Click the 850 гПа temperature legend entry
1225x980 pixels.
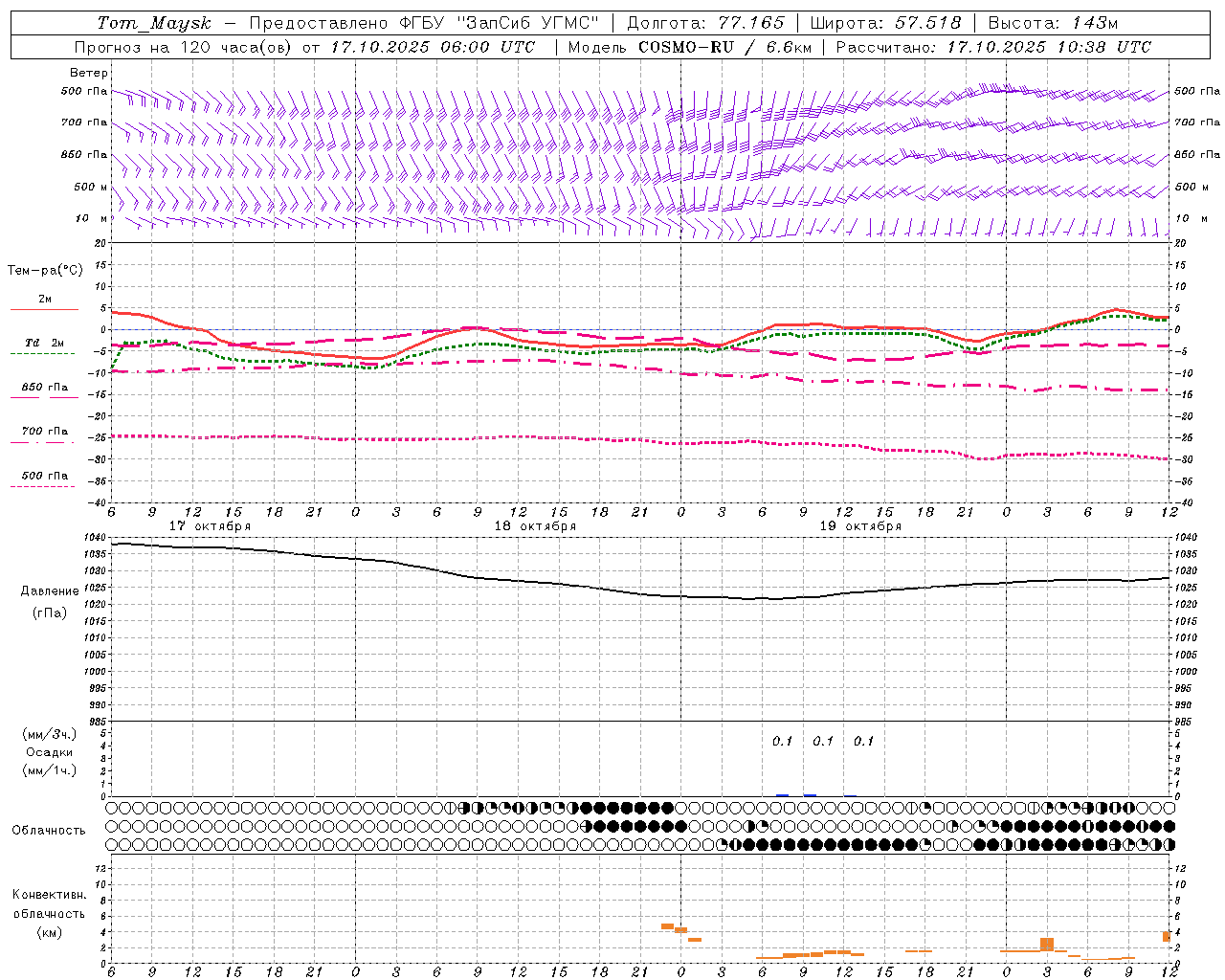tap(45, 388)
